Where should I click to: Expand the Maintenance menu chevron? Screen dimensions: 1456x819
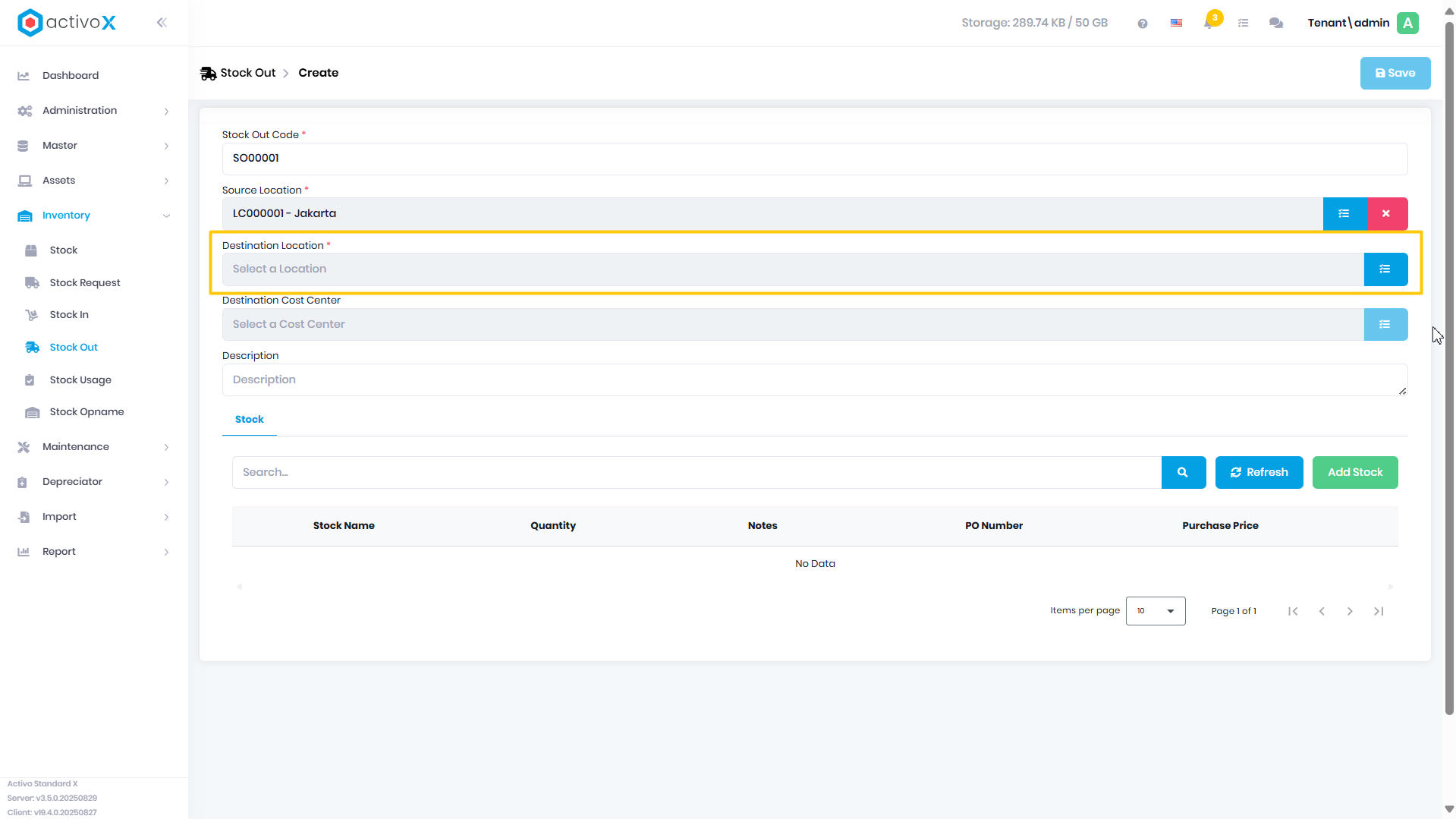click(x=166, y=447)
